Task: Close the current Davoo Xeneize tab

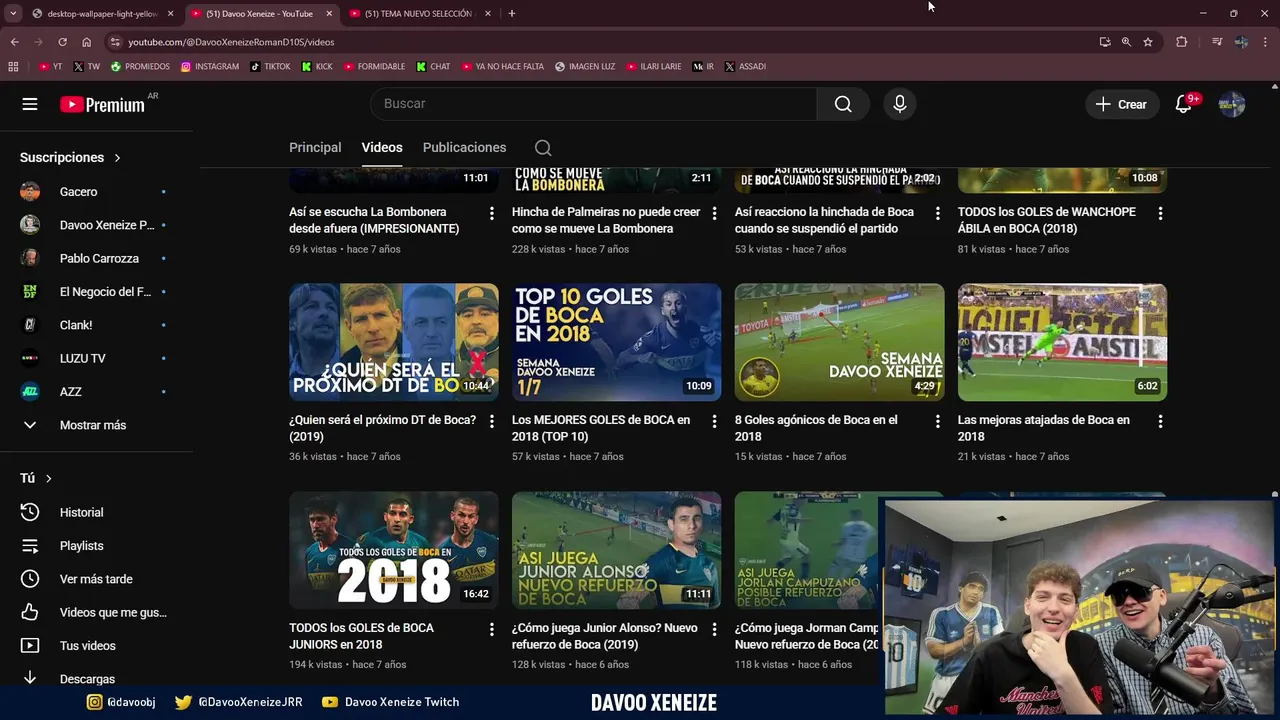Action: (329, 14)
